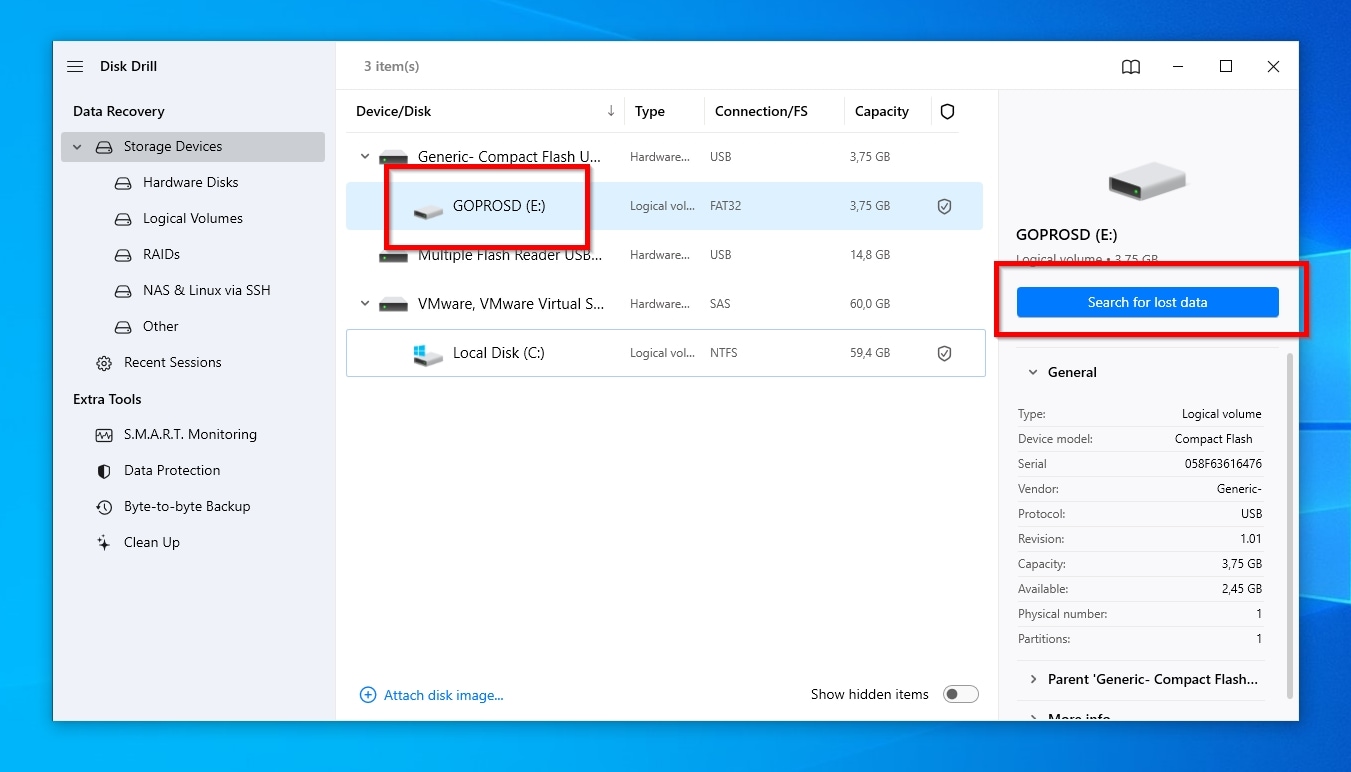Click the Generic- Compact Flash drive icon
Screen dimensions: 1351x772
[x=394, y=157]
